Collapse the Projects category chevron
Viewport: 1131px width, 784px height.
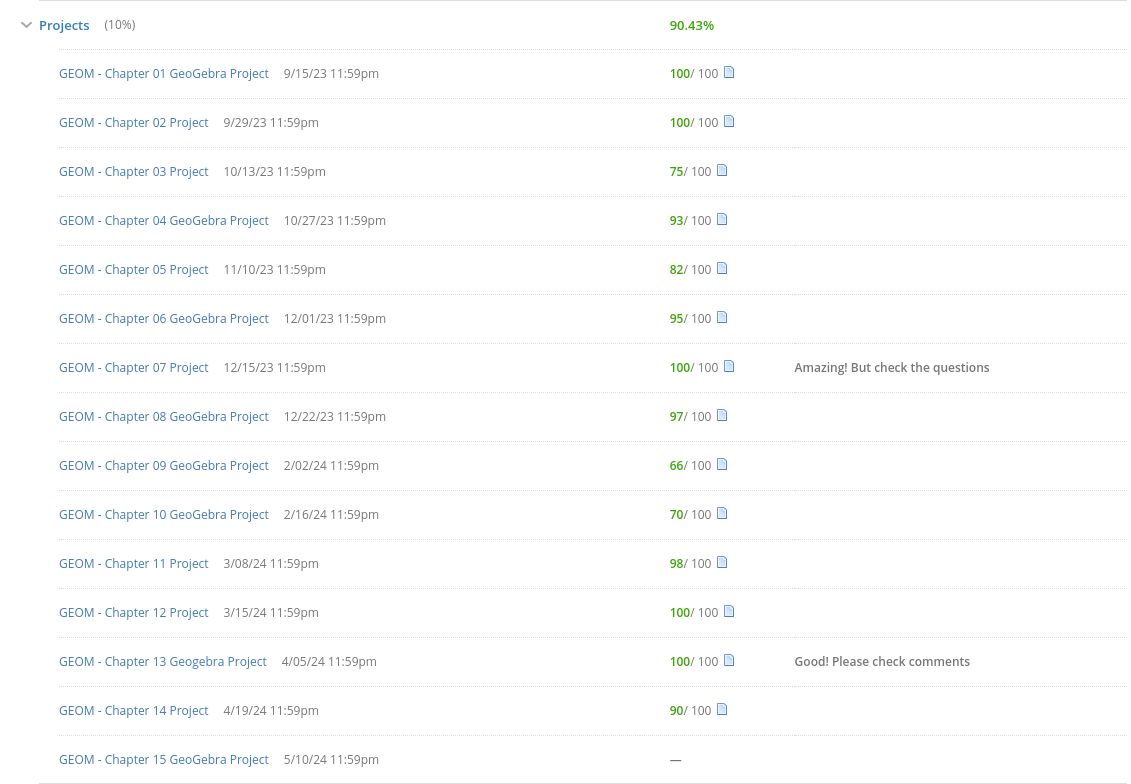[x=27, y=26]
